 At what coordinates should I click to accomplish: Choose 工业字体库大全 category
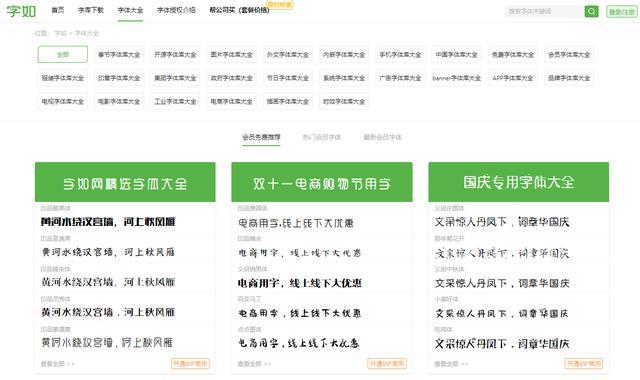pyautogui.click(x=175, y=102)
